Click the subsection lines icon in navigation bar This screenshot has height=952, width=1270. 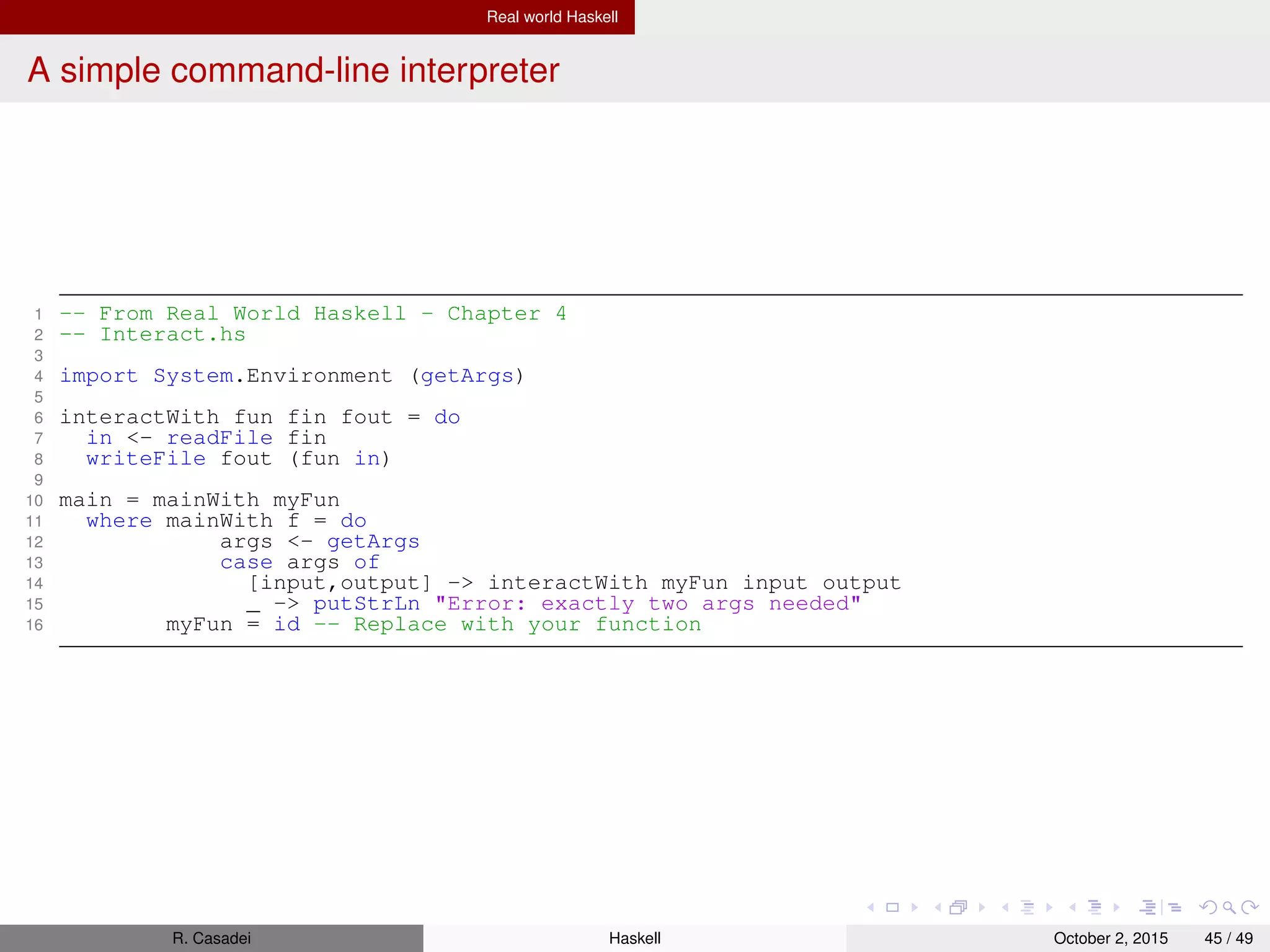[1028, 907]
